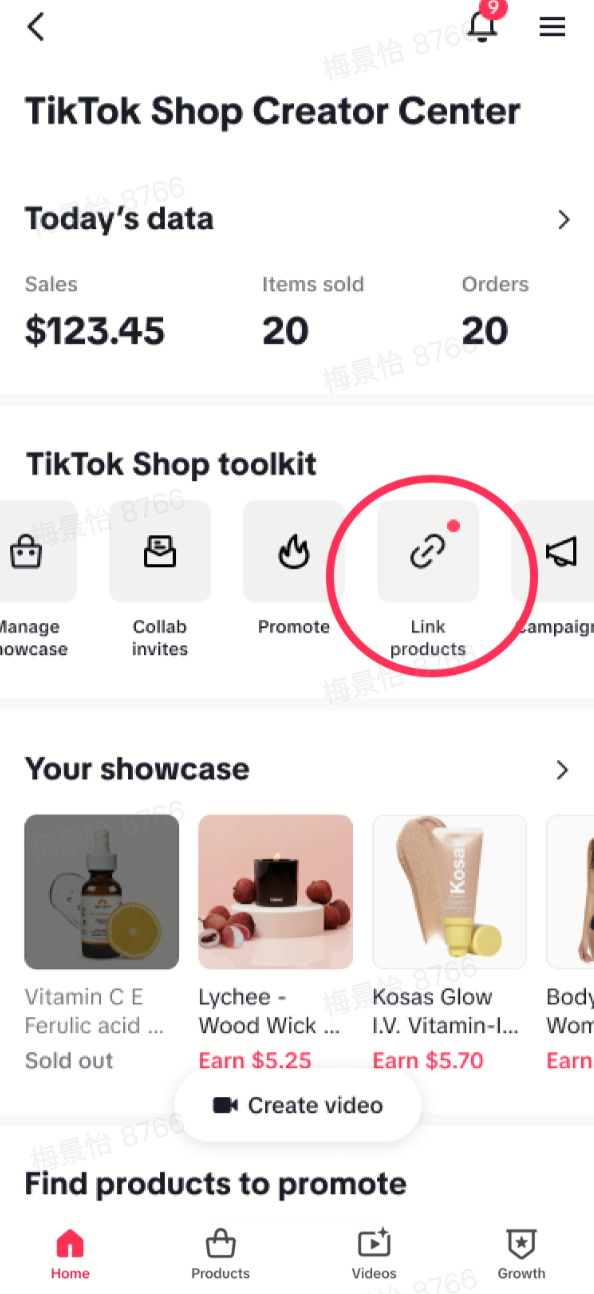Viewport: 594px width, 1294px height.
Task: Open Manage showcase toolkit icon
Action: click(x=26, y=551)
